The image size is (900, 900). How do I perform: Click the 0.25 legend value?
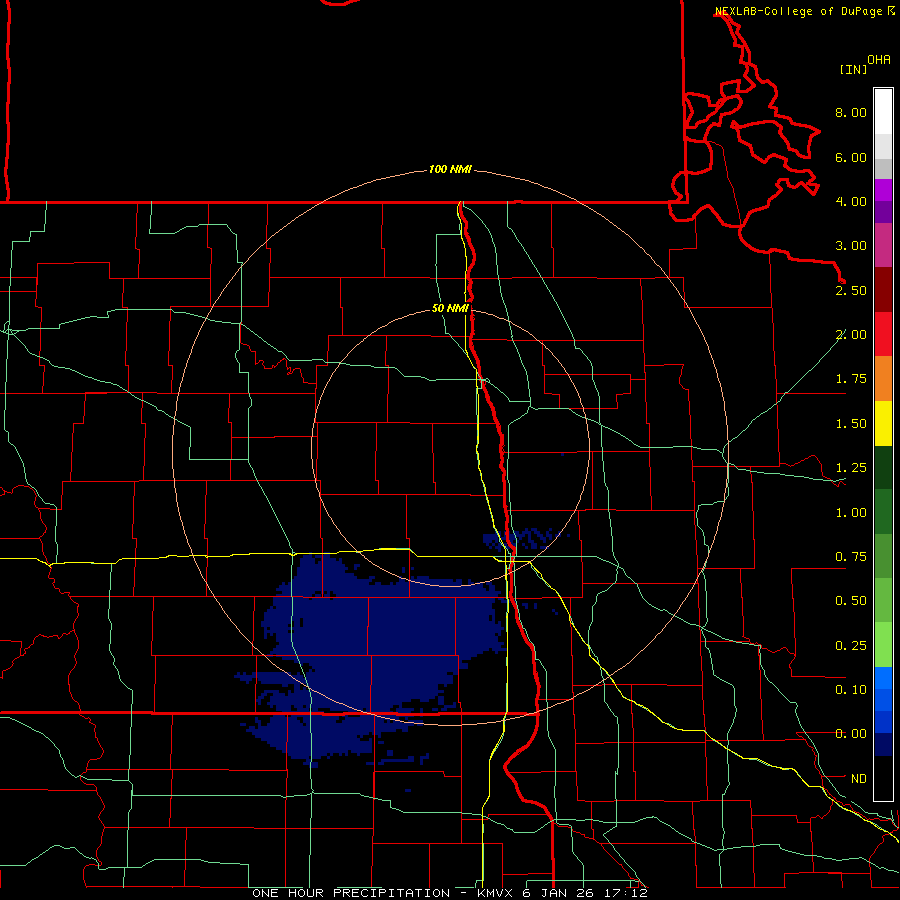pyautogui.click(x=851, y=646)
